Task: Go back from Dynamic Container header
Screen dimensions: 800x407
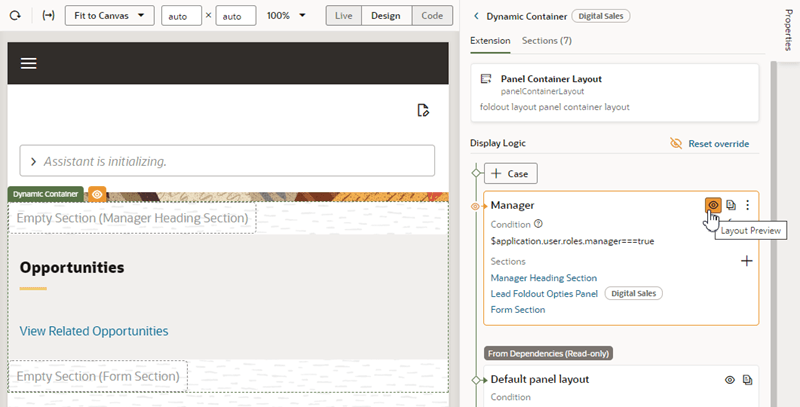Action: 476,16
